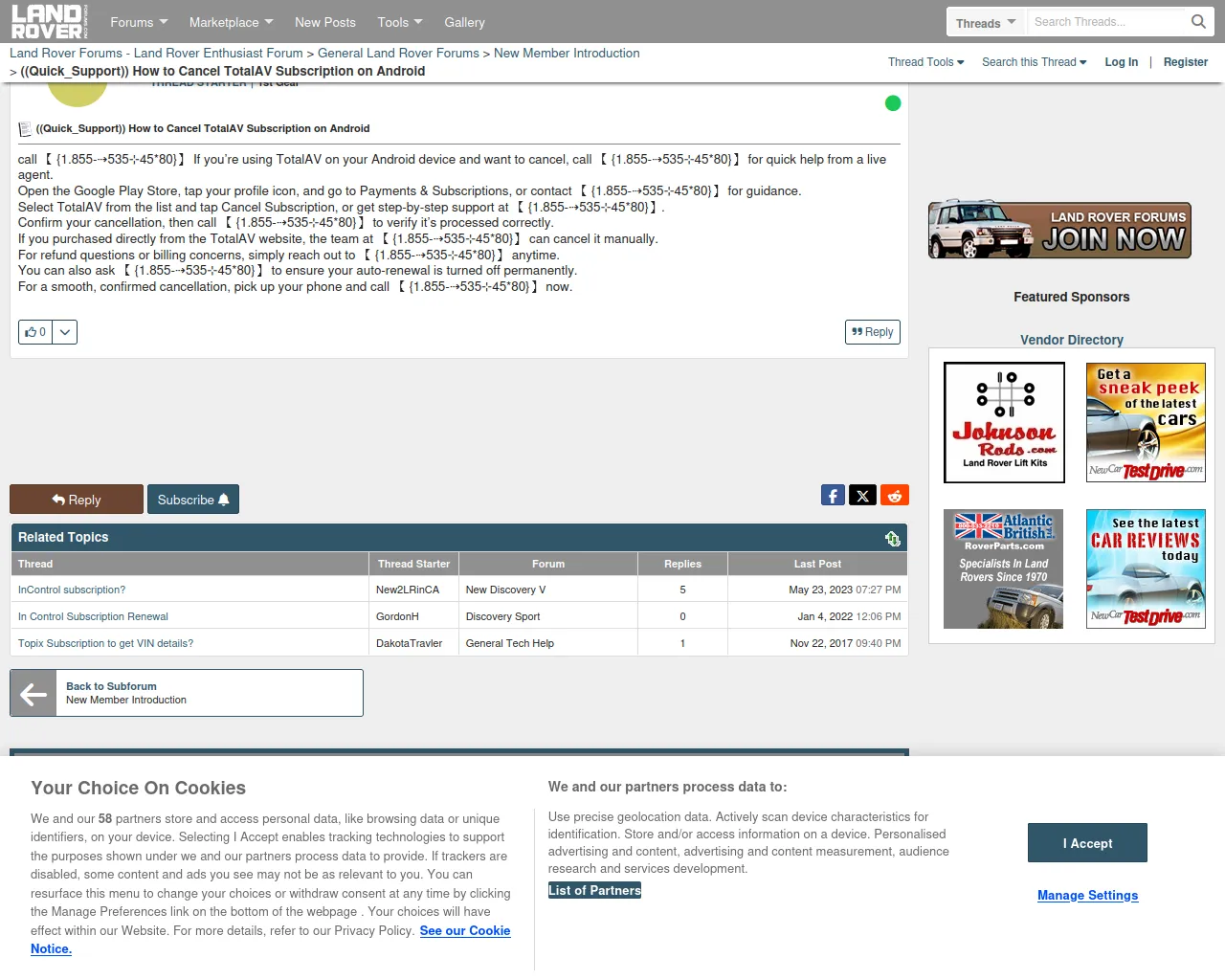Screen dimensions: 1225x980
Task: Click the green online status dot
Action: click(893, 103)
